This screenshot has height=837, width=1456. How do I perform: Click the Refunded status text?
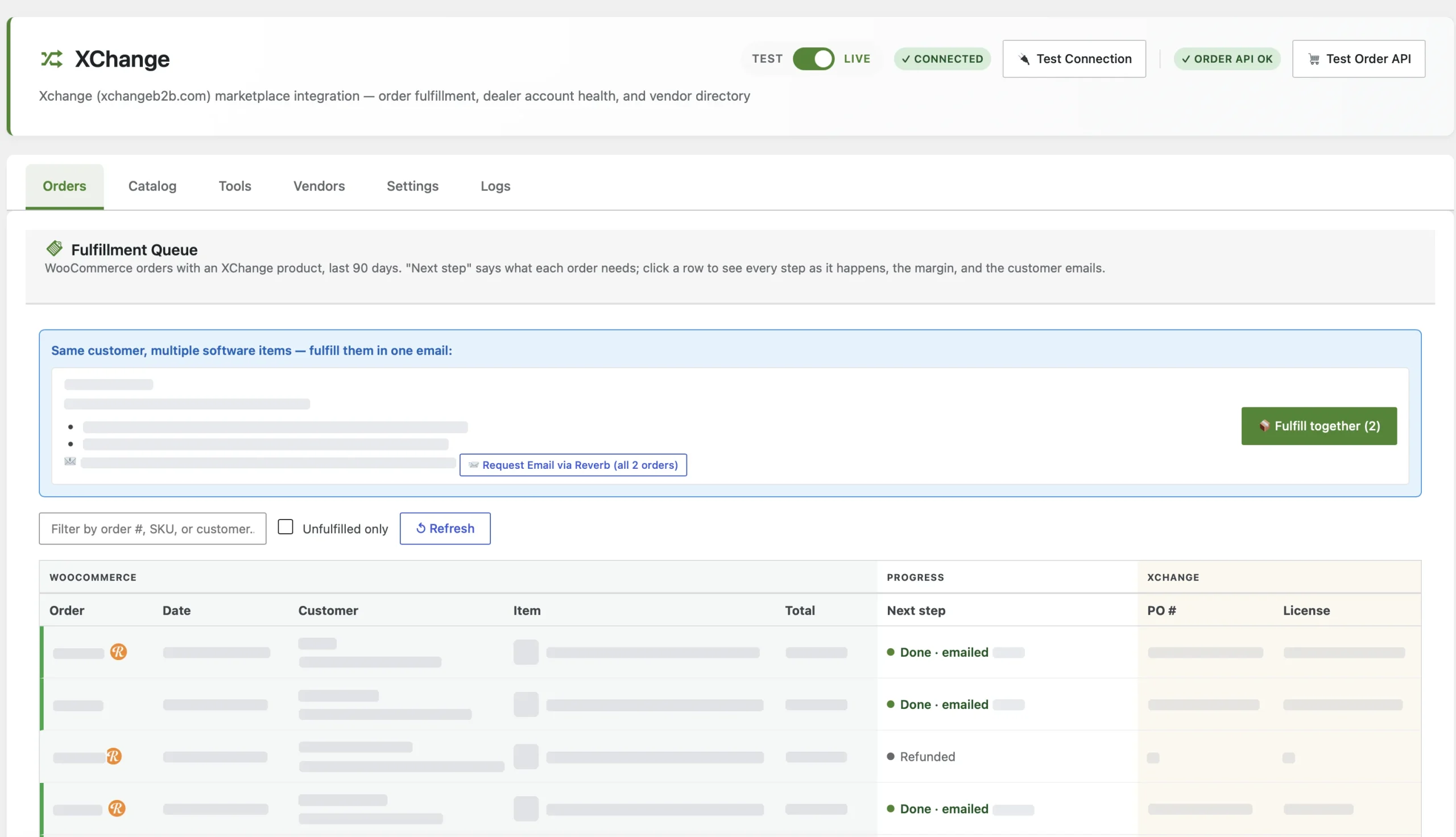click(928, 757)
